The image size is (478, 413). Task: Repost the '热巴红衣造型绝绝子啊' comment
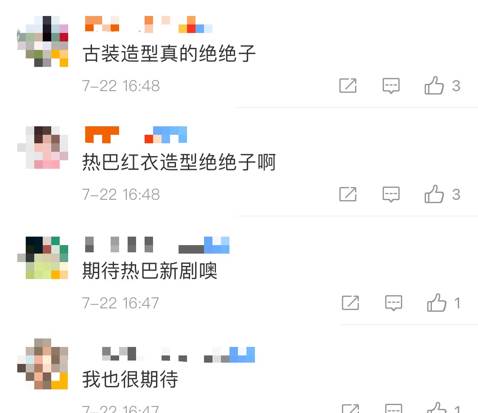[348, 194]
